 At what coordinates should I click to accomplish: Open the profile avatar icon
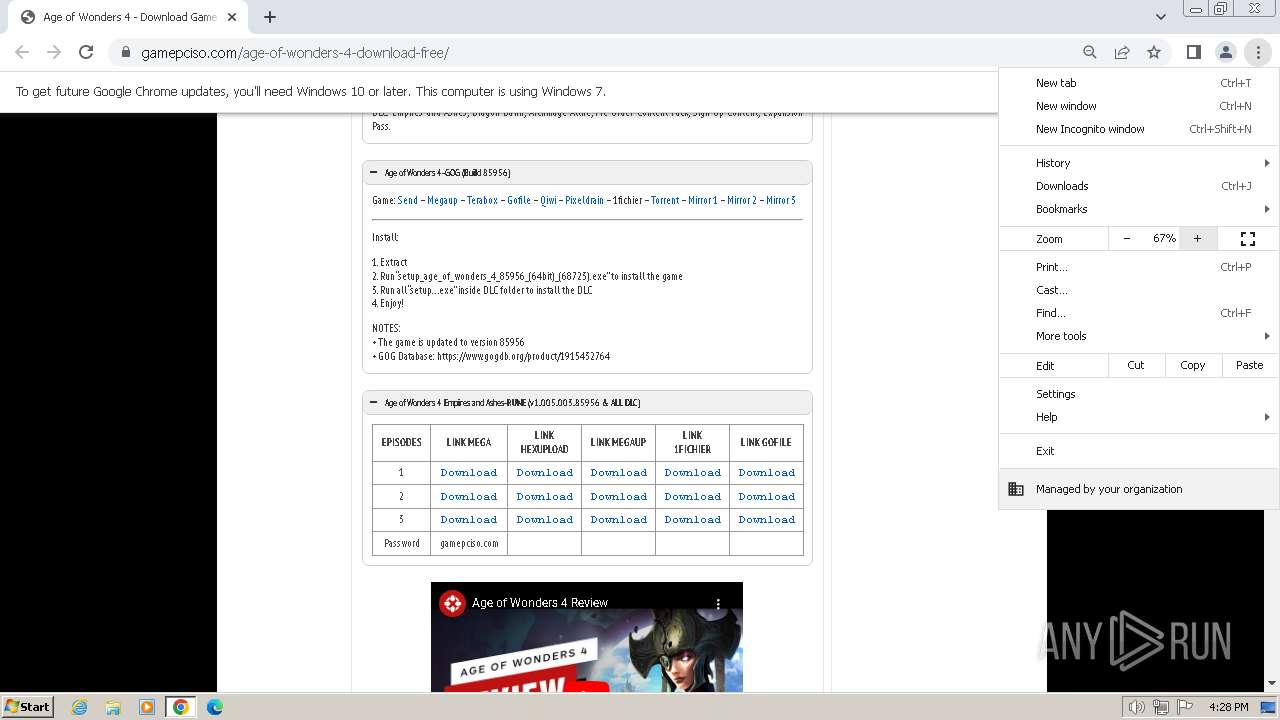1225,52
